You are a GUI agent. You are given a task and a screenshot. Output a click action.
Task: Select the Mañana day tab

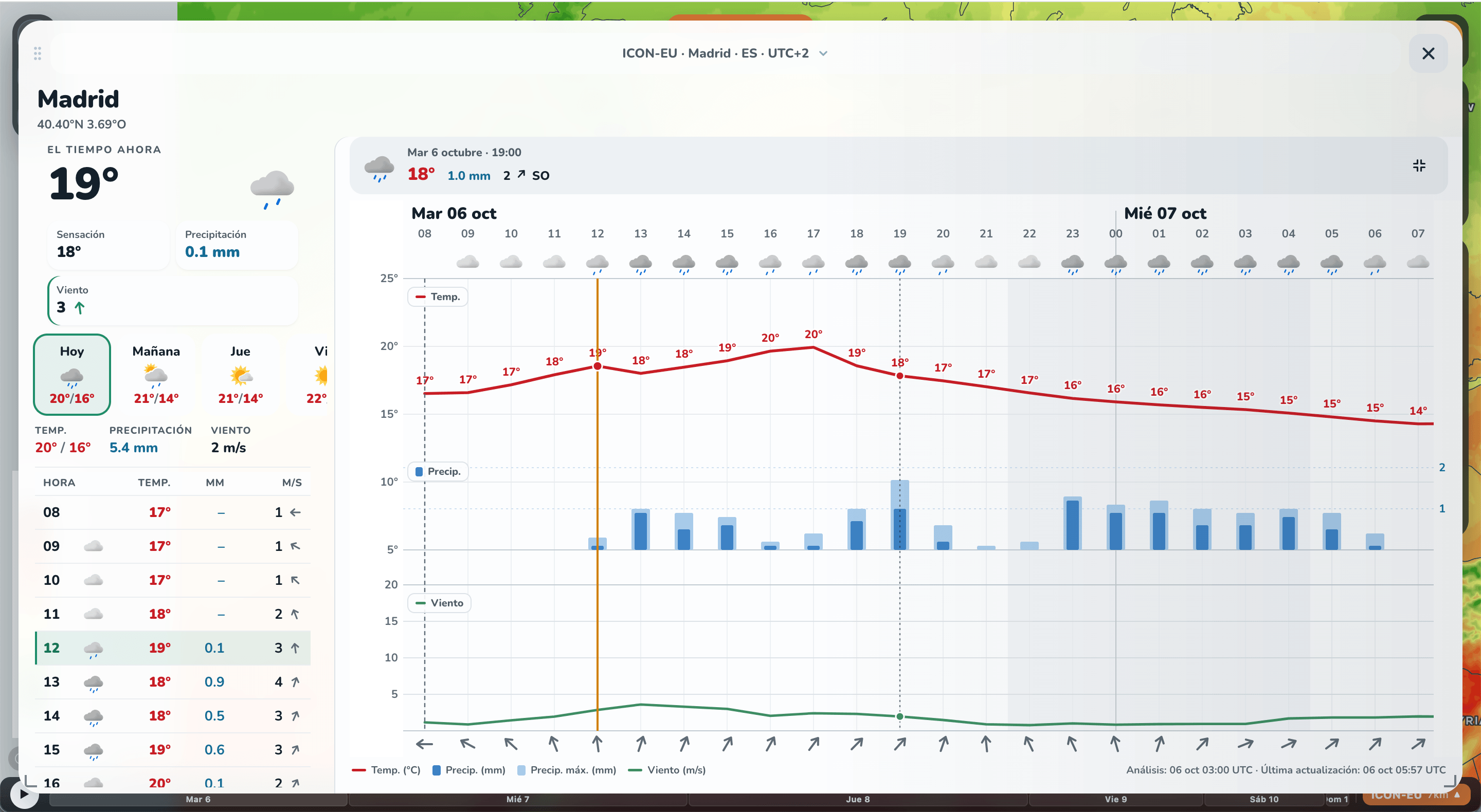pos(156,374)
